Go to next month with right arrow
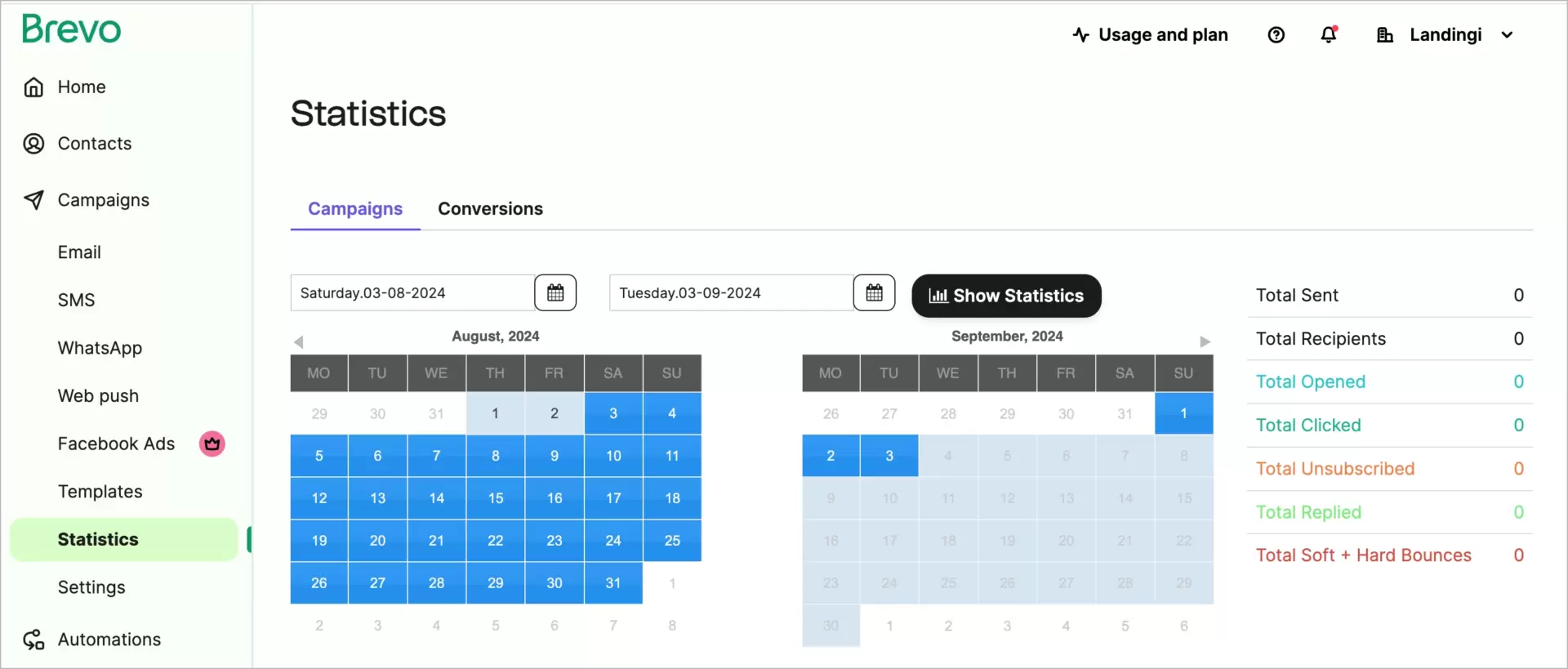 coord(1206,341)
